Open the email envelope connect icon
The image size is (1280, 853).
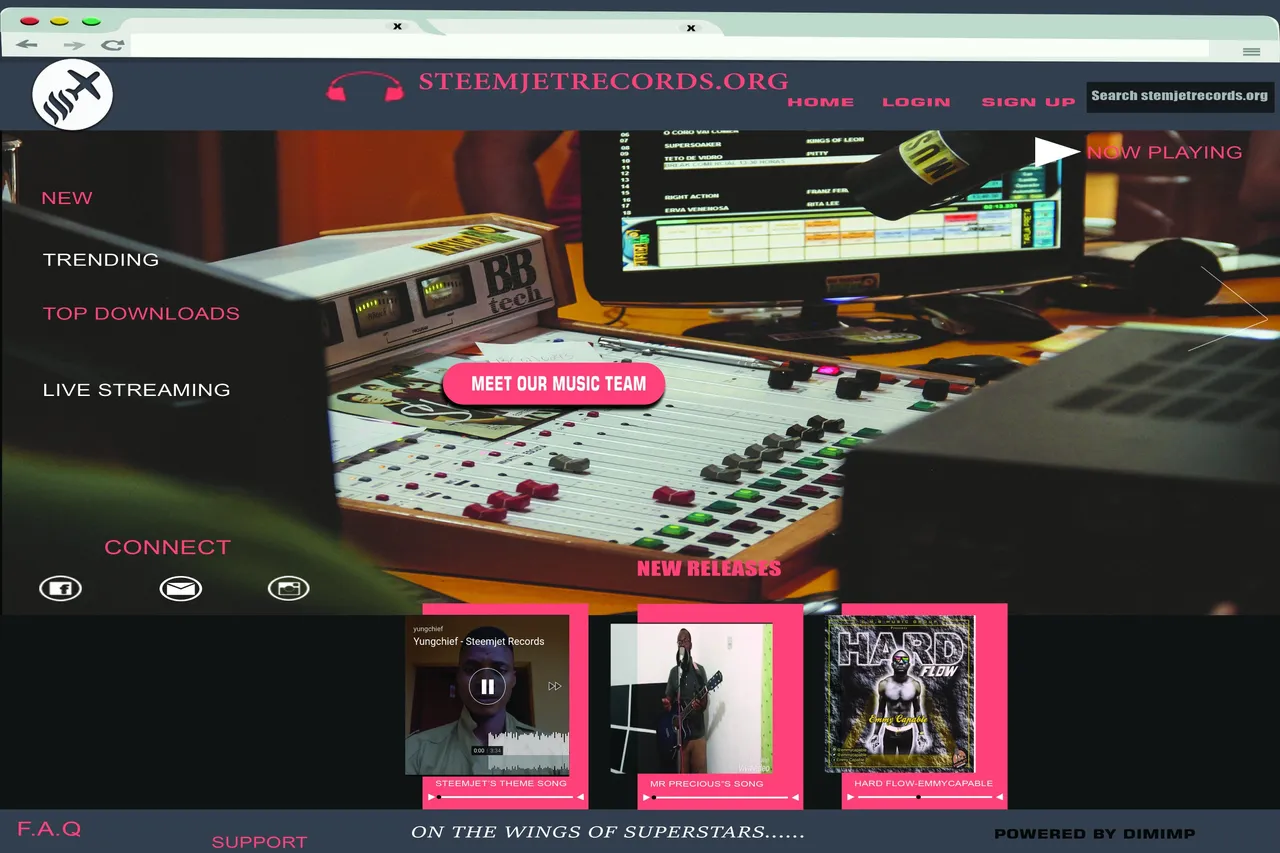pyautogui.click(x=181, y=589)
